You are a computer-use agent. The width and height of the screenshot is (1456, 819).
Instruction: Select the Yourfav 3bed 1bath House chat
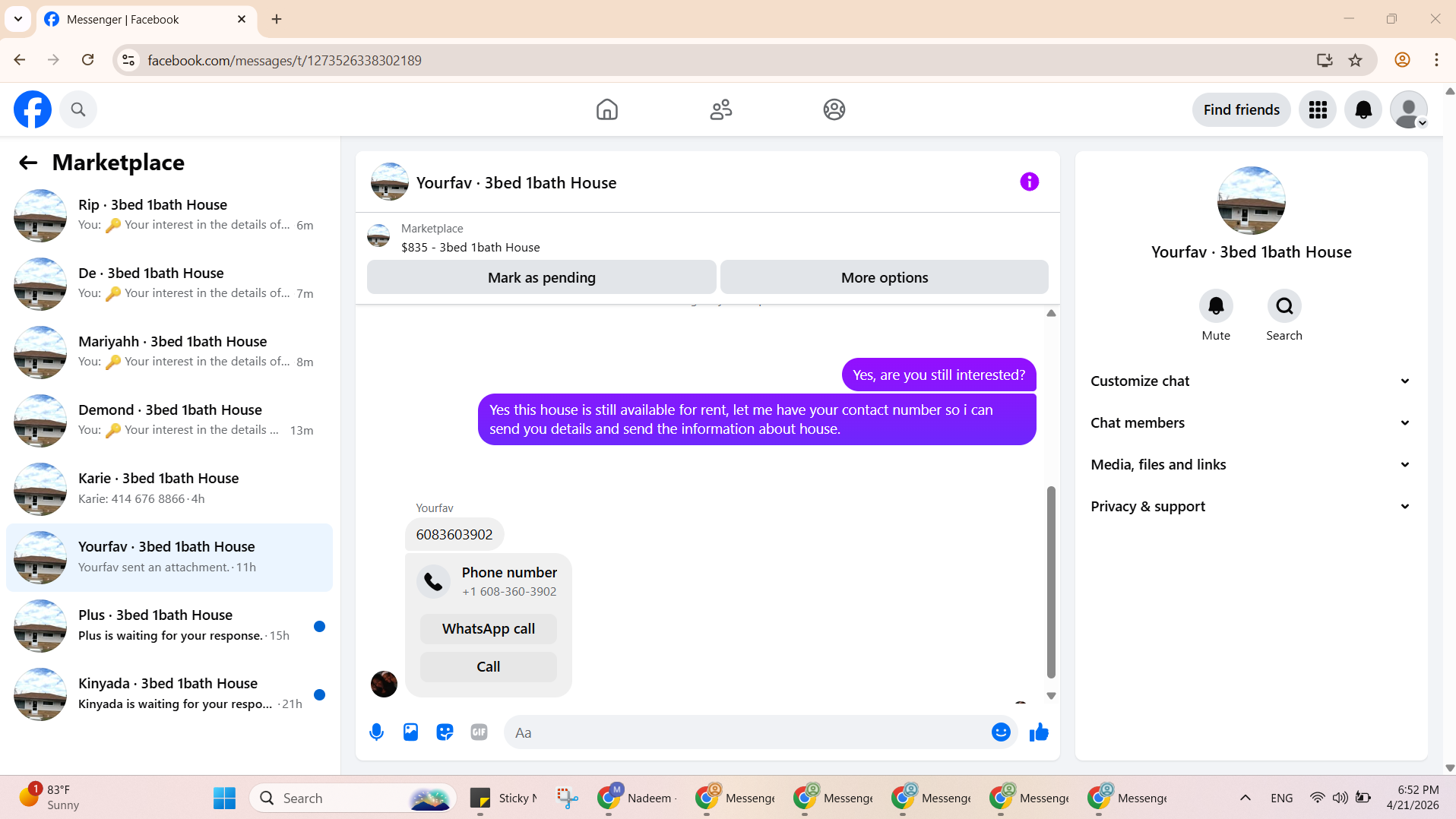(x=169, y=558)
